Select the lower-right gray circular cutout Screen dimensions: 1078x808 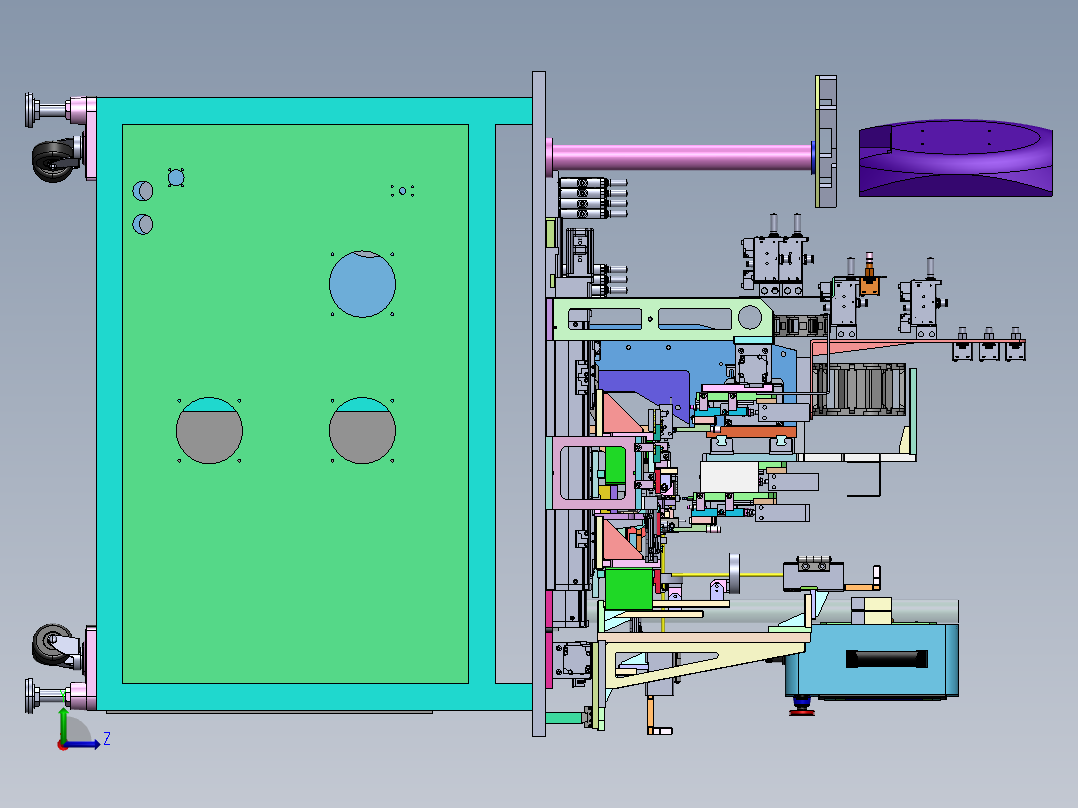tap(362, 430)
